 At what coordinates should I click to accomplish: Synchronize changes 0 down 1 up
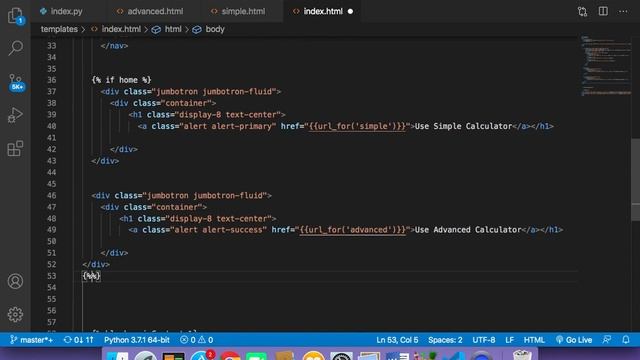point(78,340)
